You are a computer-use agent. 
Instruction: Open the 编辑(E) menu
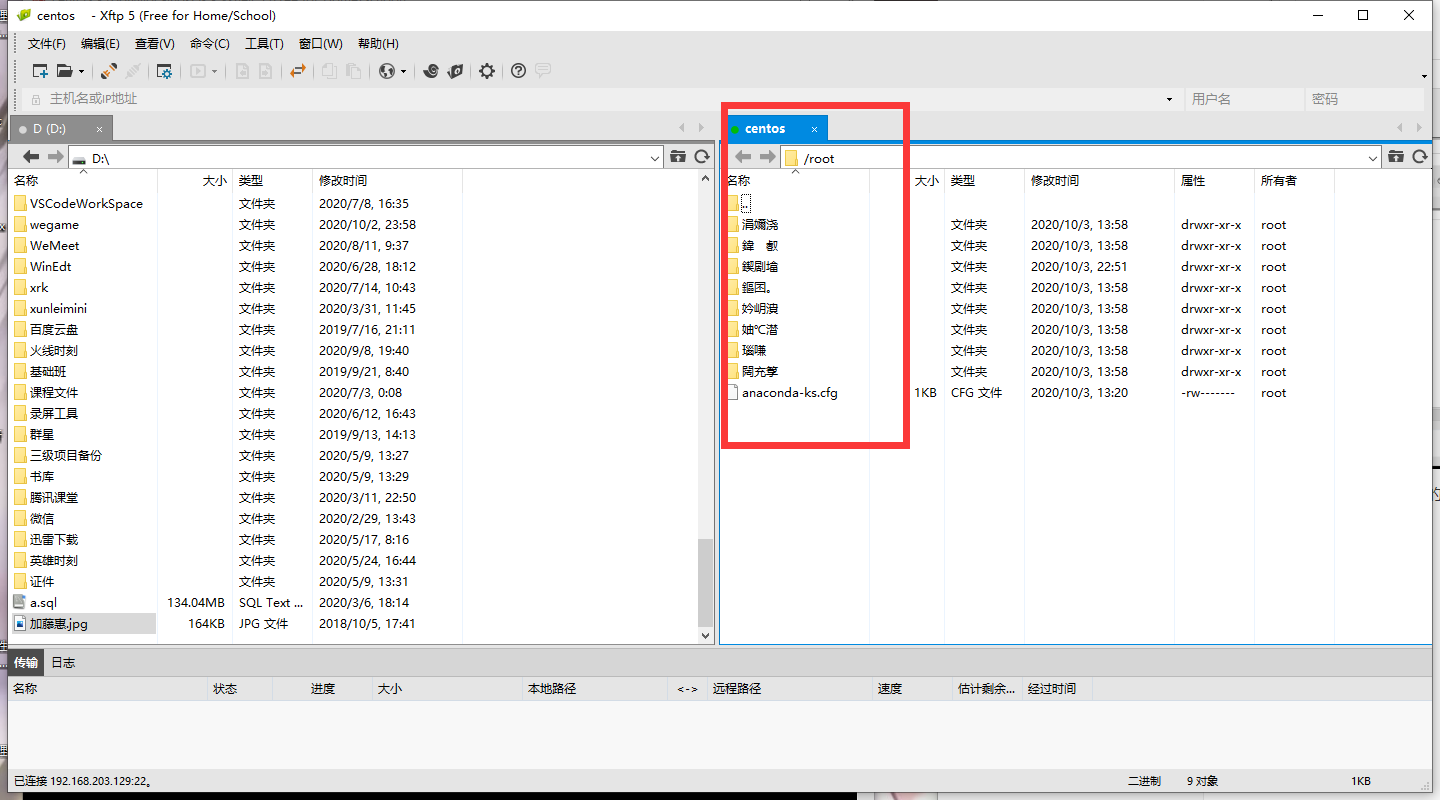point(100,44)
